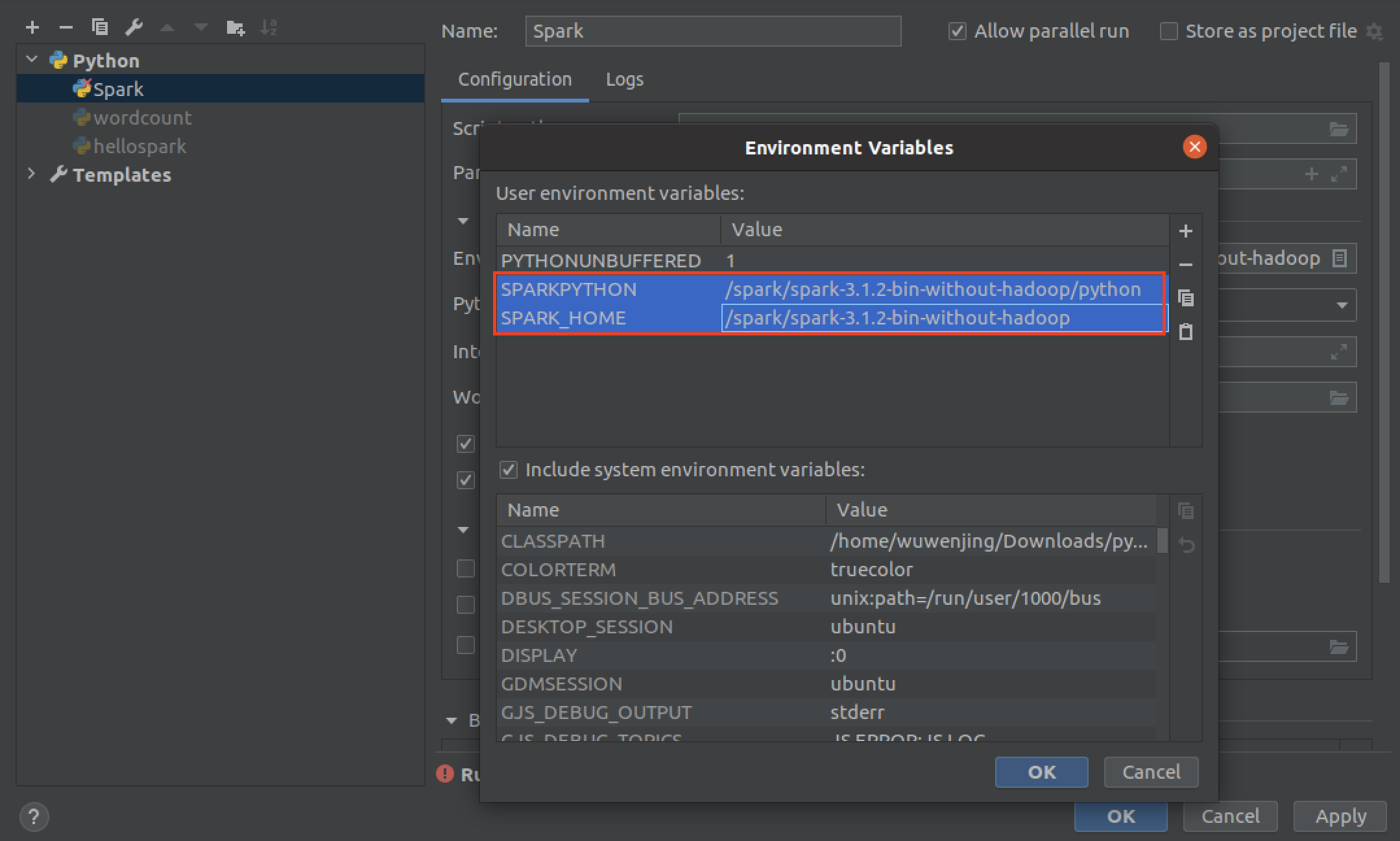This screenshot has height=841, width=1400.
Task: Add new run configuration with plus icon
Action: point(32,27)
